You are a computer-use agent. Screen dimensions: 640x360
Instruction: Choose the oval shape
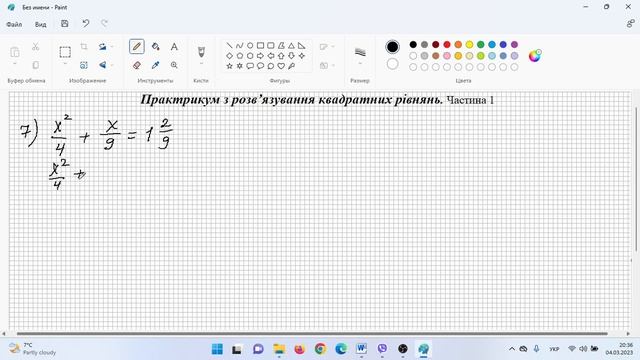[x=250, y=45]
